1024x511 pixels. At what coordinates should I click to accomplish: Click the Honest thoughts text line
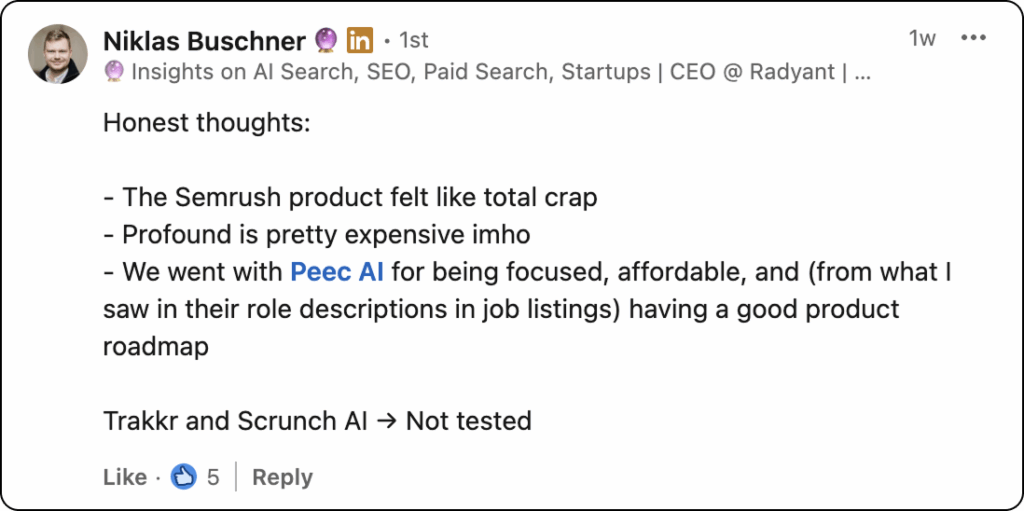(x=206, y=124)
